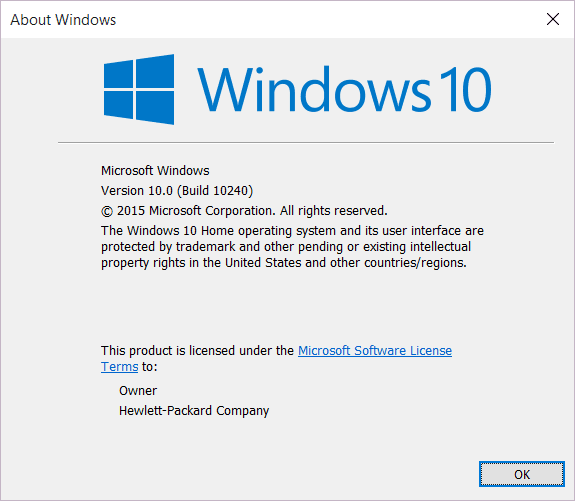Select the Microsoft Windows text line
The width and height of the screenshot is (575, 501).
point(155,171)
